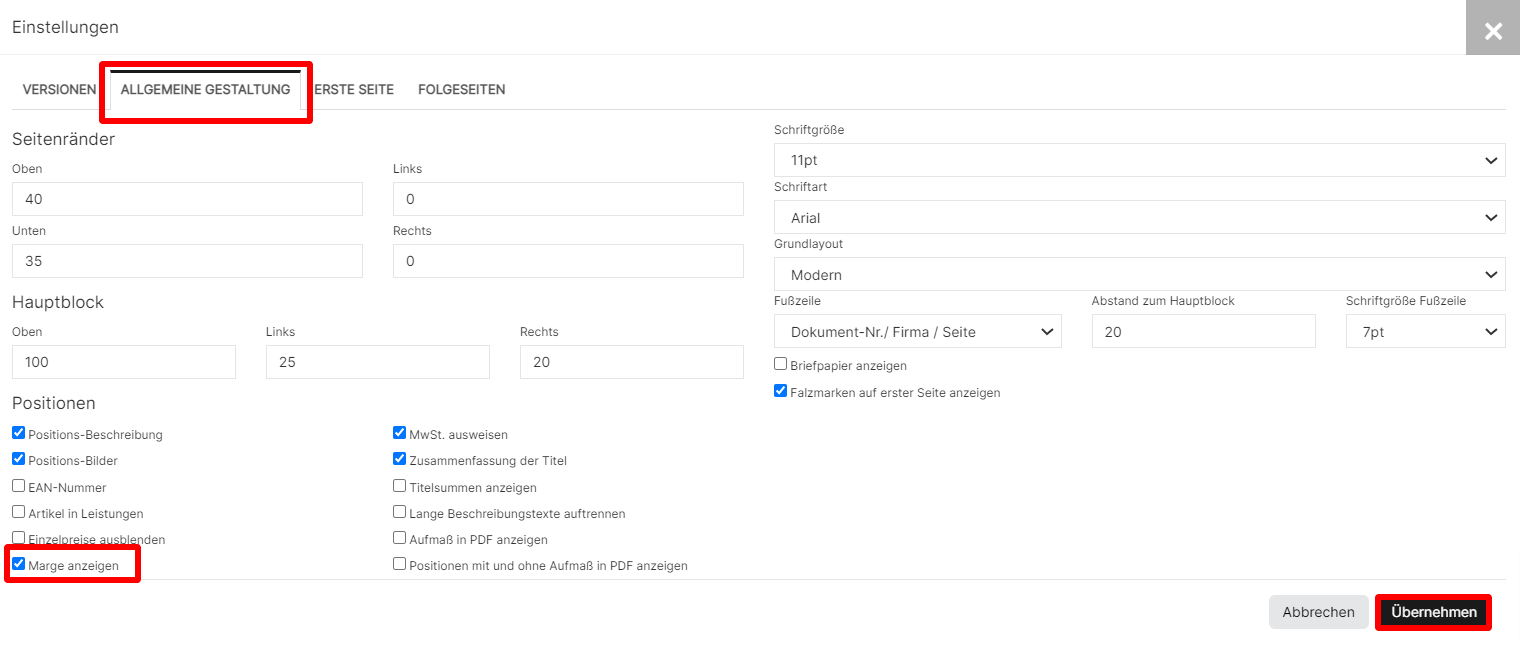The height and width of the screenshot is (658, 1520).
Task: Check Titelsummen anzeigen option
Action: tap(400, 486)
